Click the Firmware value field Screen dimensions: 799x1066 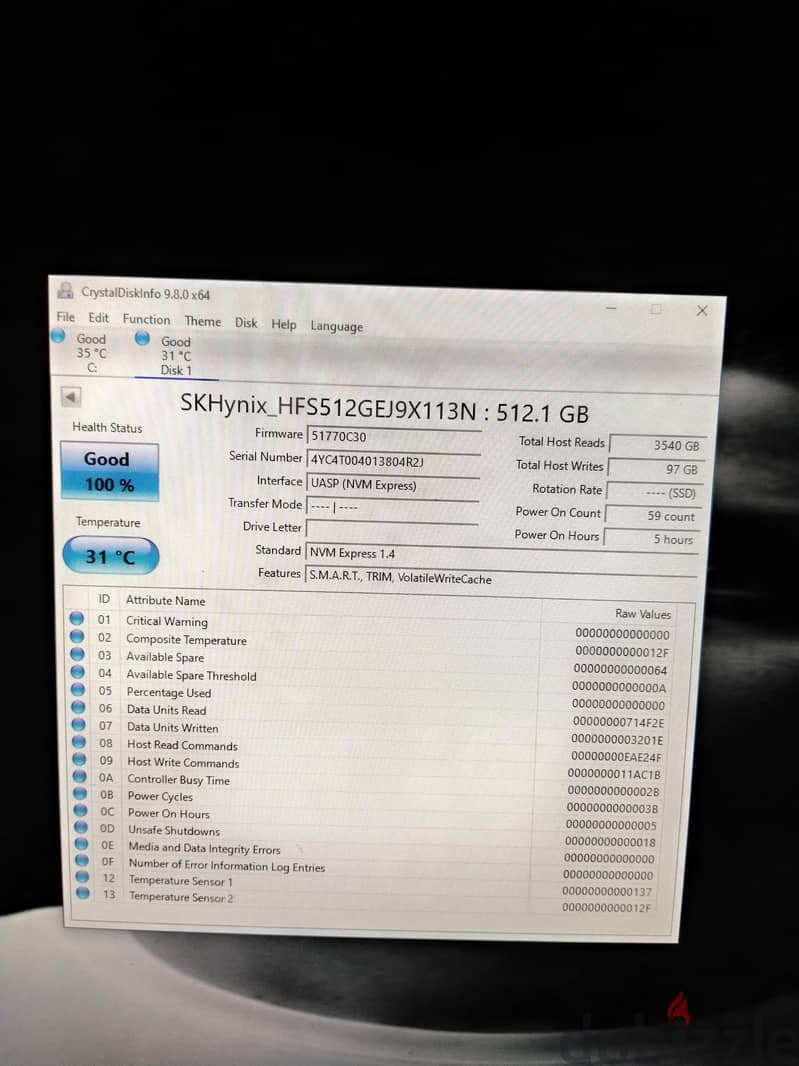click(x=394, y=437)
